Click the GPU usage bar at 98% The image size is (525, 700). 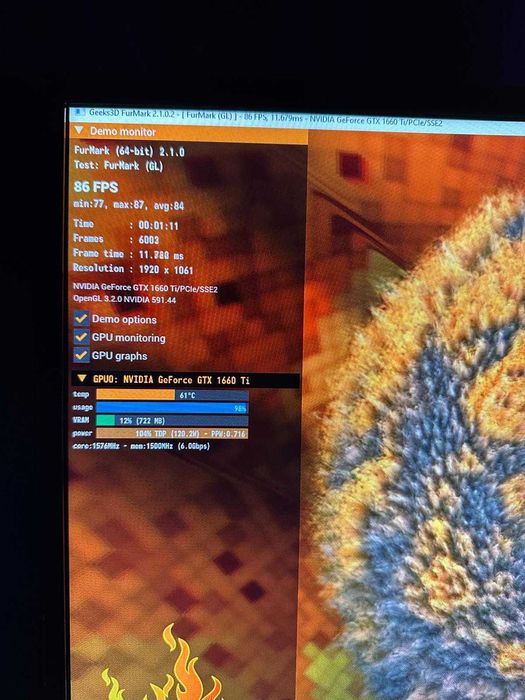(172, 408)
